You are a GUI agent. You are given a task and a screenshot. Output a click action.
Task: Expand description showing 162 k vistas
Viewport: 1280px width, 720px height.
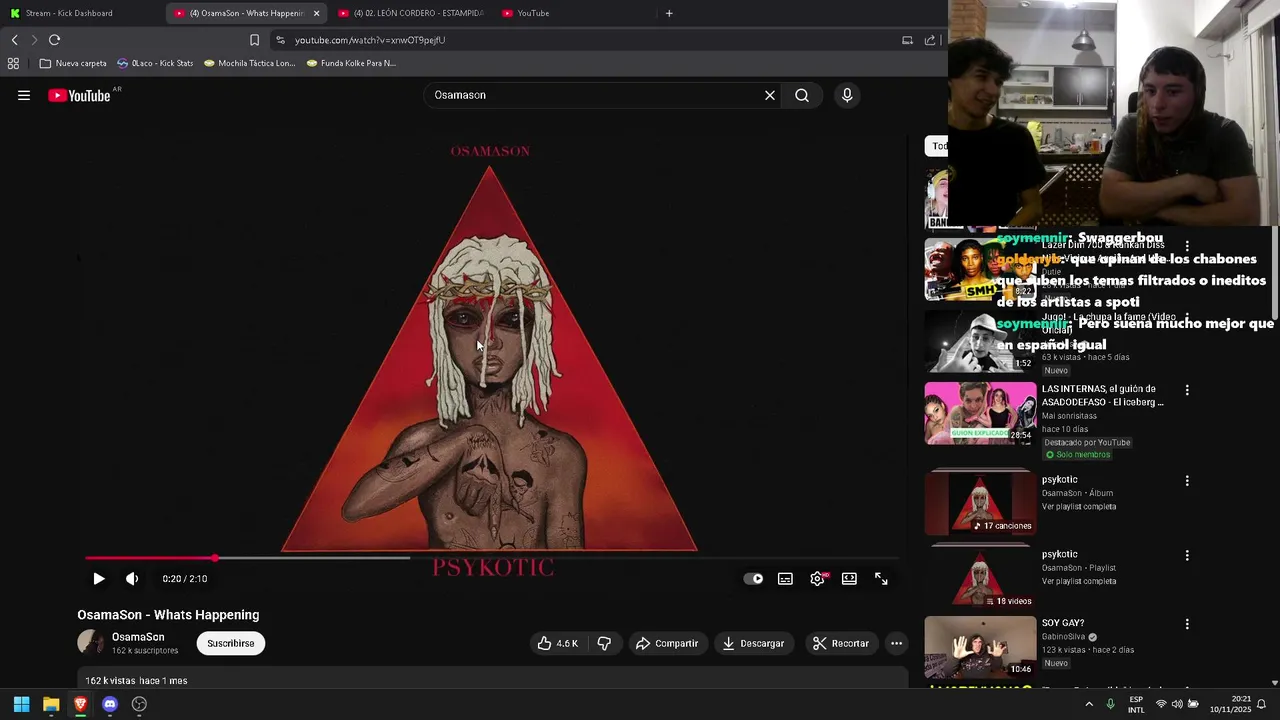click(492, 680)
